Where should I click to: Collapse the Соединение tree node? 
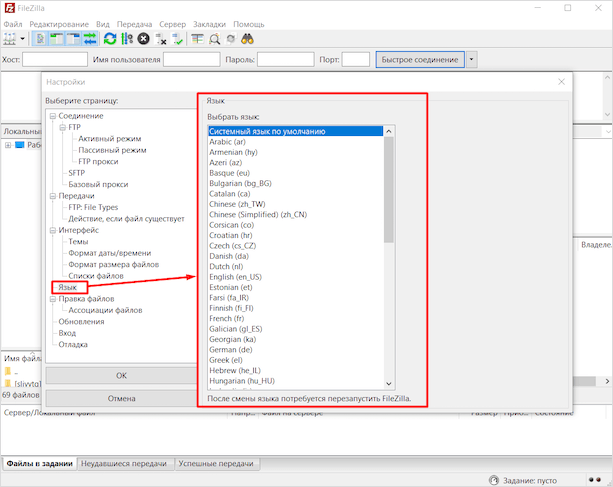pyautogui.click(x=51, y=116)
